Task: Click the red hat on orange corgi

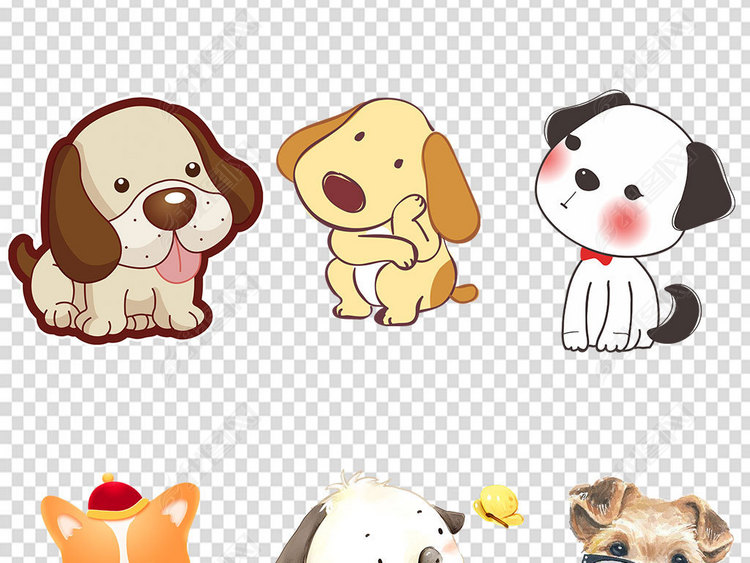Action: 116,497
